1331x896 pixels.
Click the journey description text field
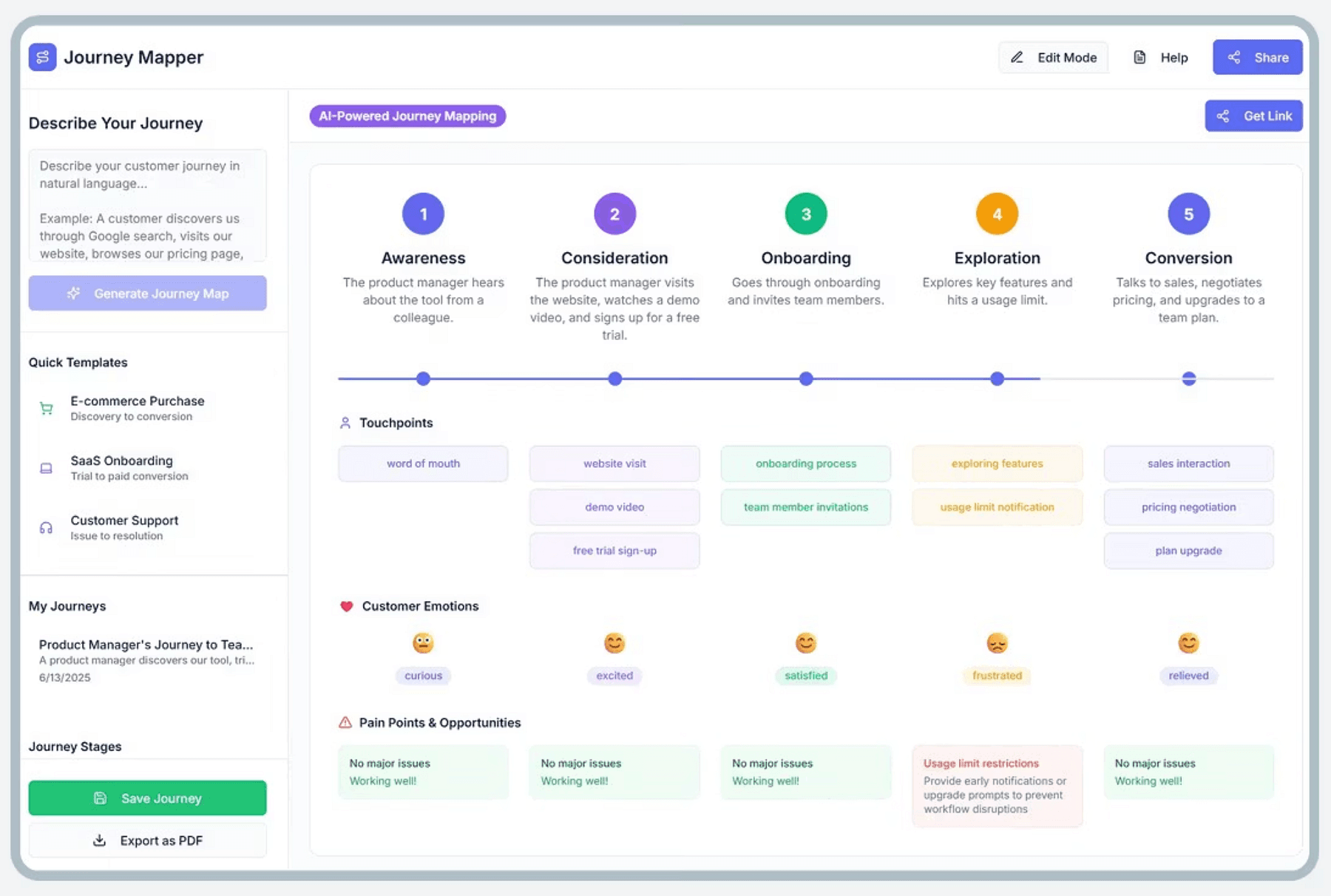pyautogui.click(x=147, y=206)
